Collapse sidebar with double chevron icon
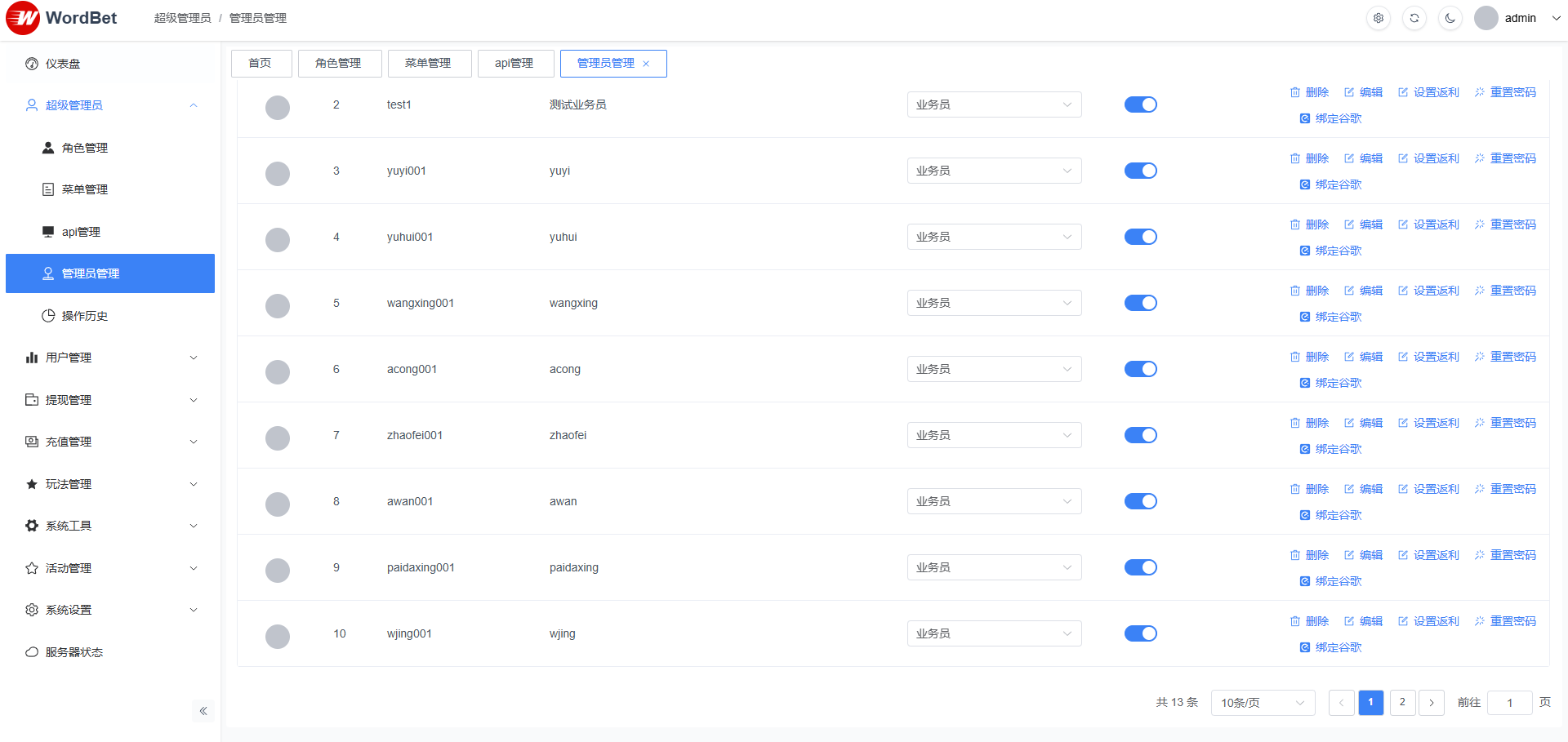The width and height of the screenshot is (1568, 742). (203, 711)
